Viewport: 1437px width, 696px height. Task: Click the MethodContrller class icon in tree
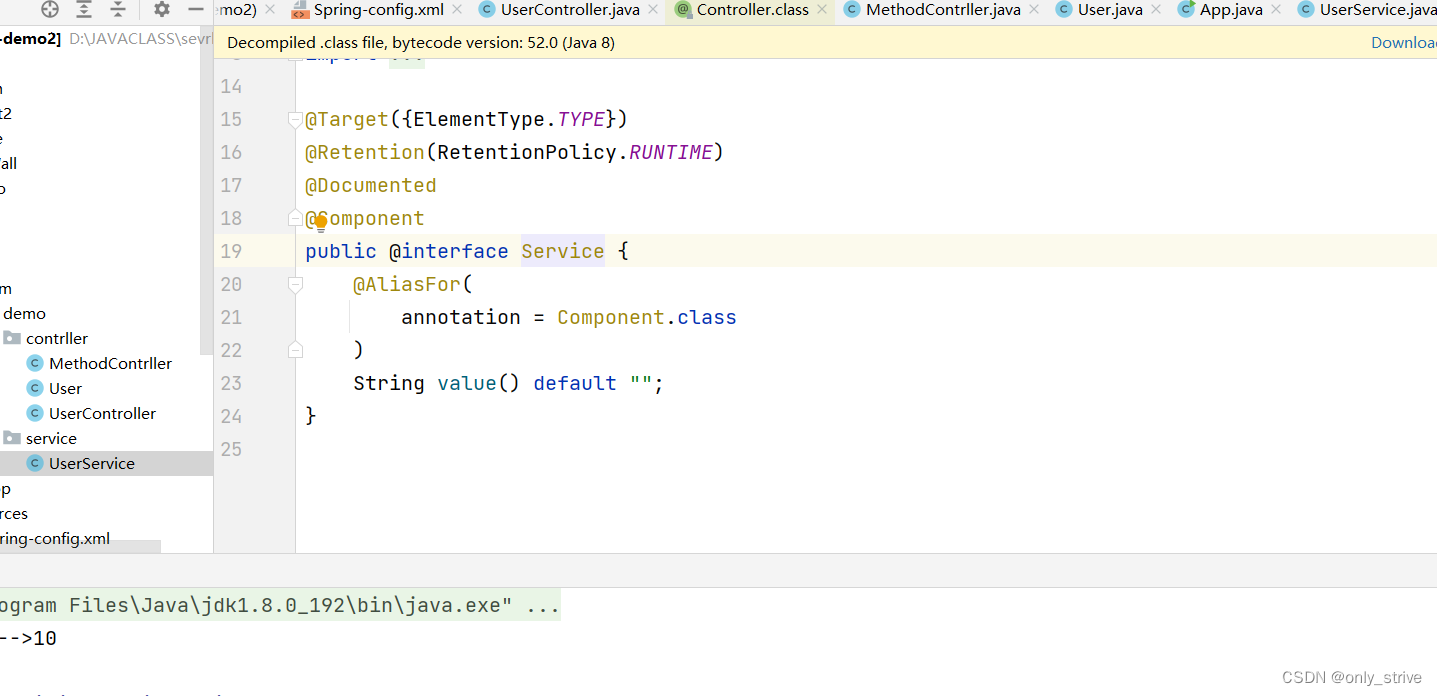click(35, 363)
